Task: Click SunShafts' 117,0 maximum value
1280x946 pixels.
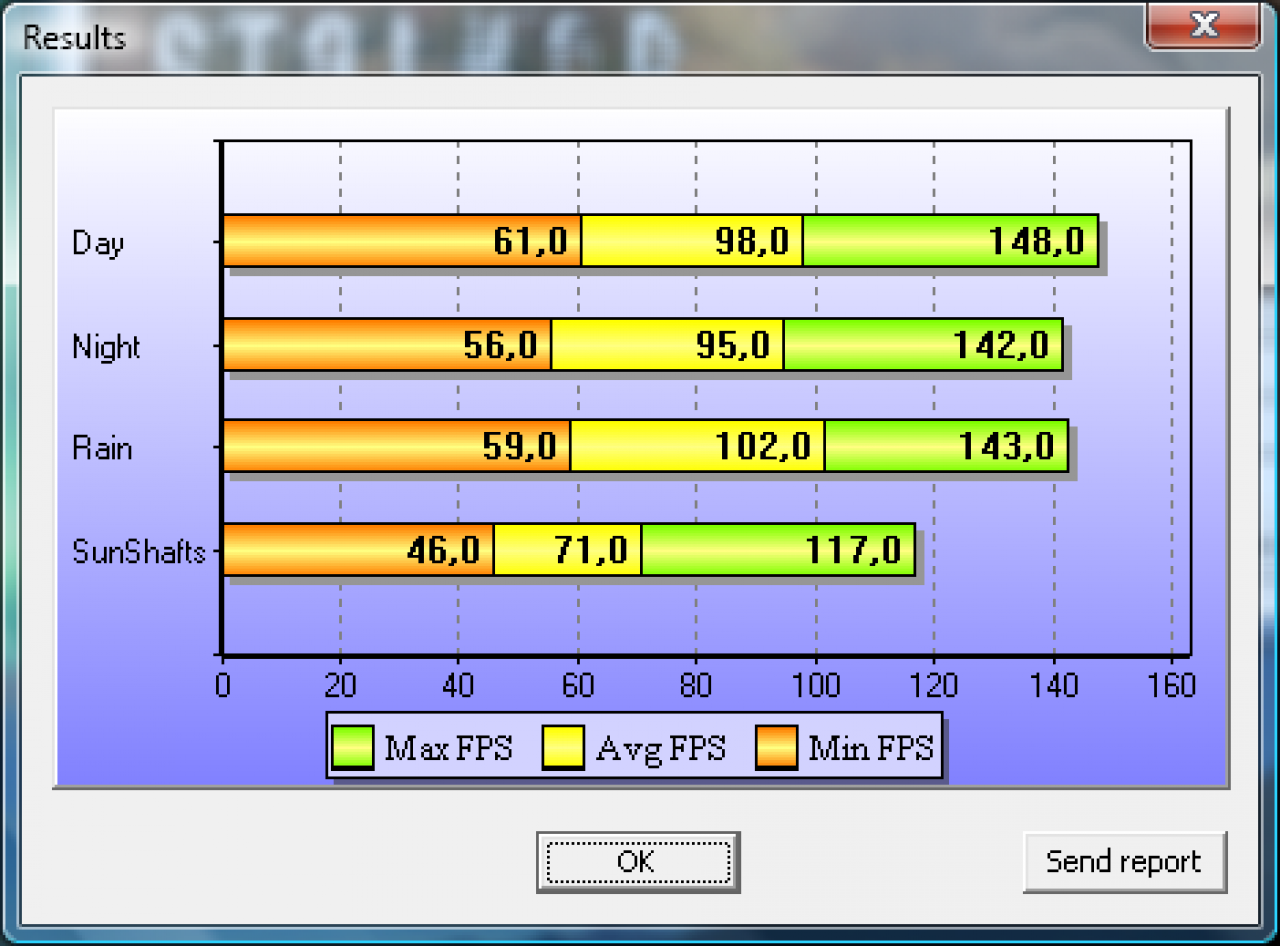Action: pos(853,550)
